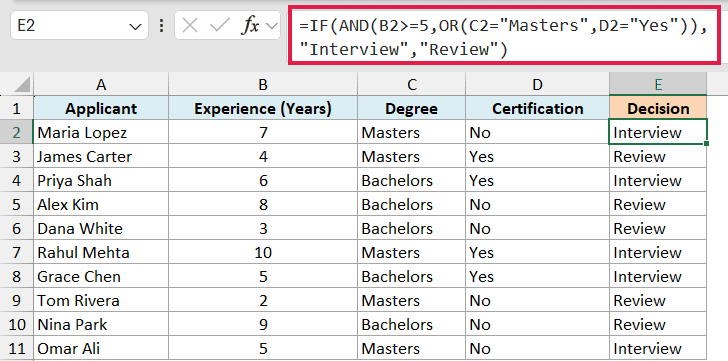This screenshot has width=728, height=361.
Task: Click Alex Kim's experience value 8
Action: point(263,204)
